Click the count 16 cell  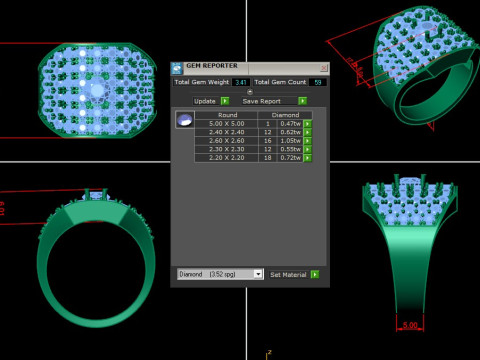(267, 141)
